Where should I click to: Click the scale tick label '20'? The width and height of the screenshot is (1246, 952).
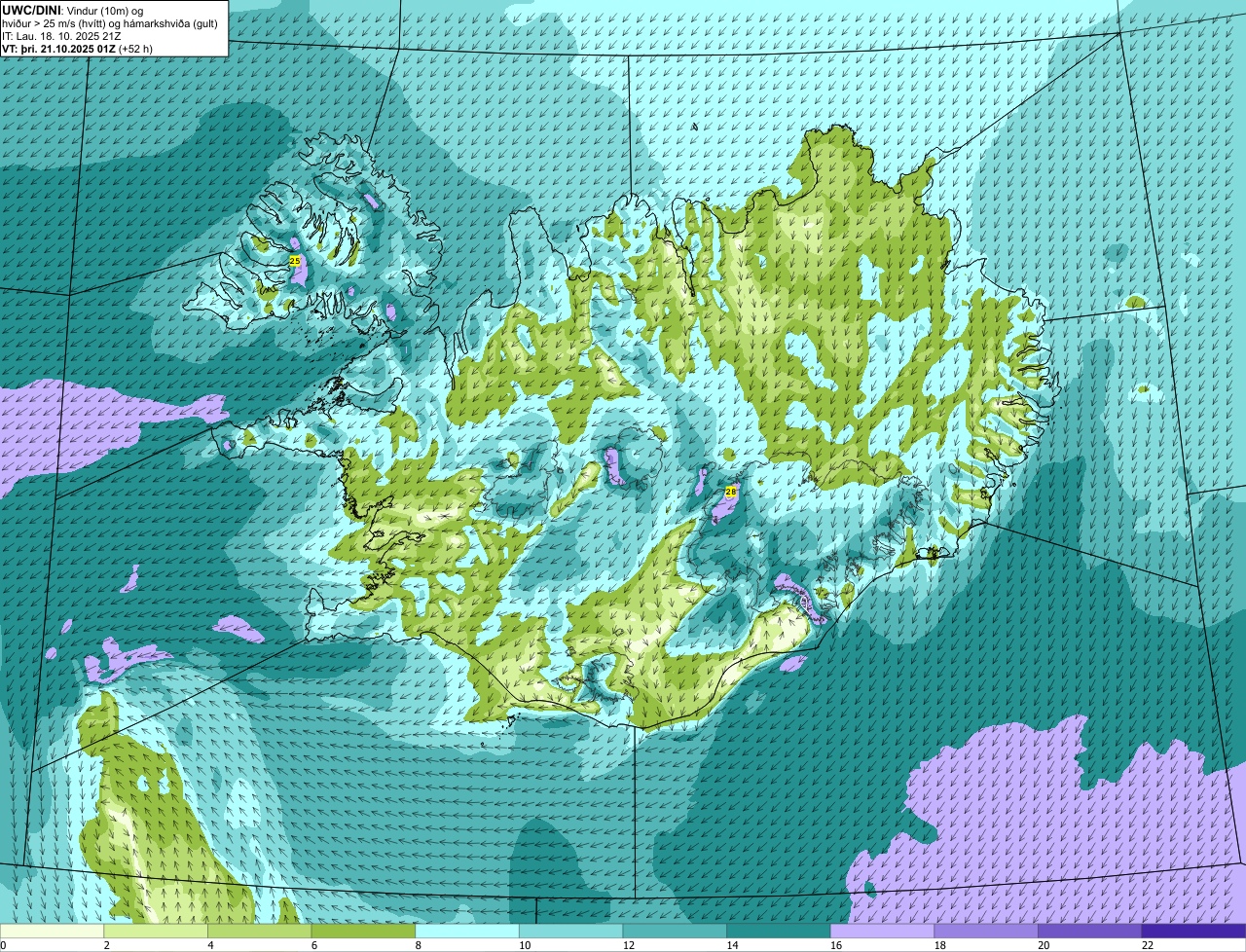click(x=1044, y=945)
